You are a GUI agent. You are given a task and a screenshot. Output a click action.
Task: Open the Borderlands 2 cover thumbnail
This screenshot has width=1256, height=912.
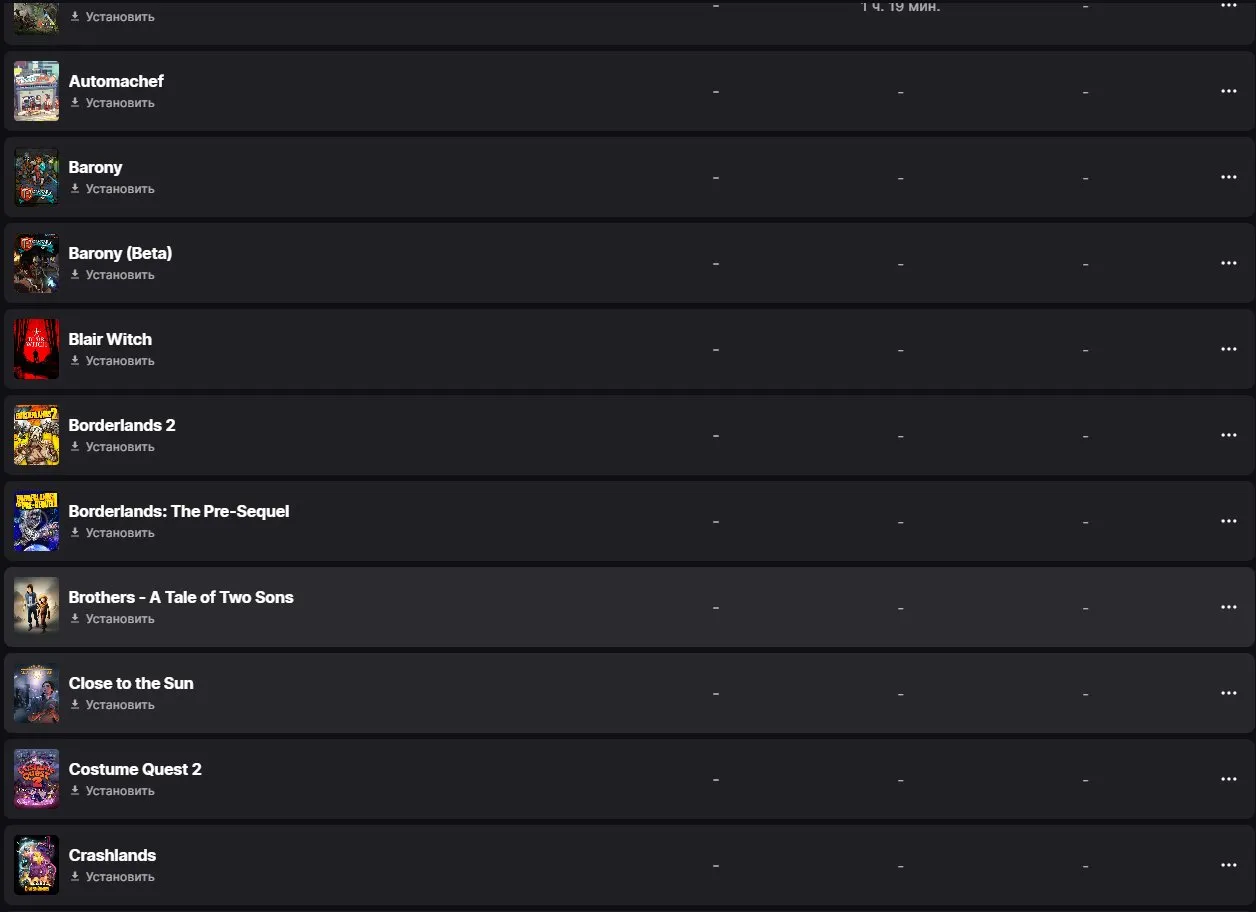tap(36, 435)
